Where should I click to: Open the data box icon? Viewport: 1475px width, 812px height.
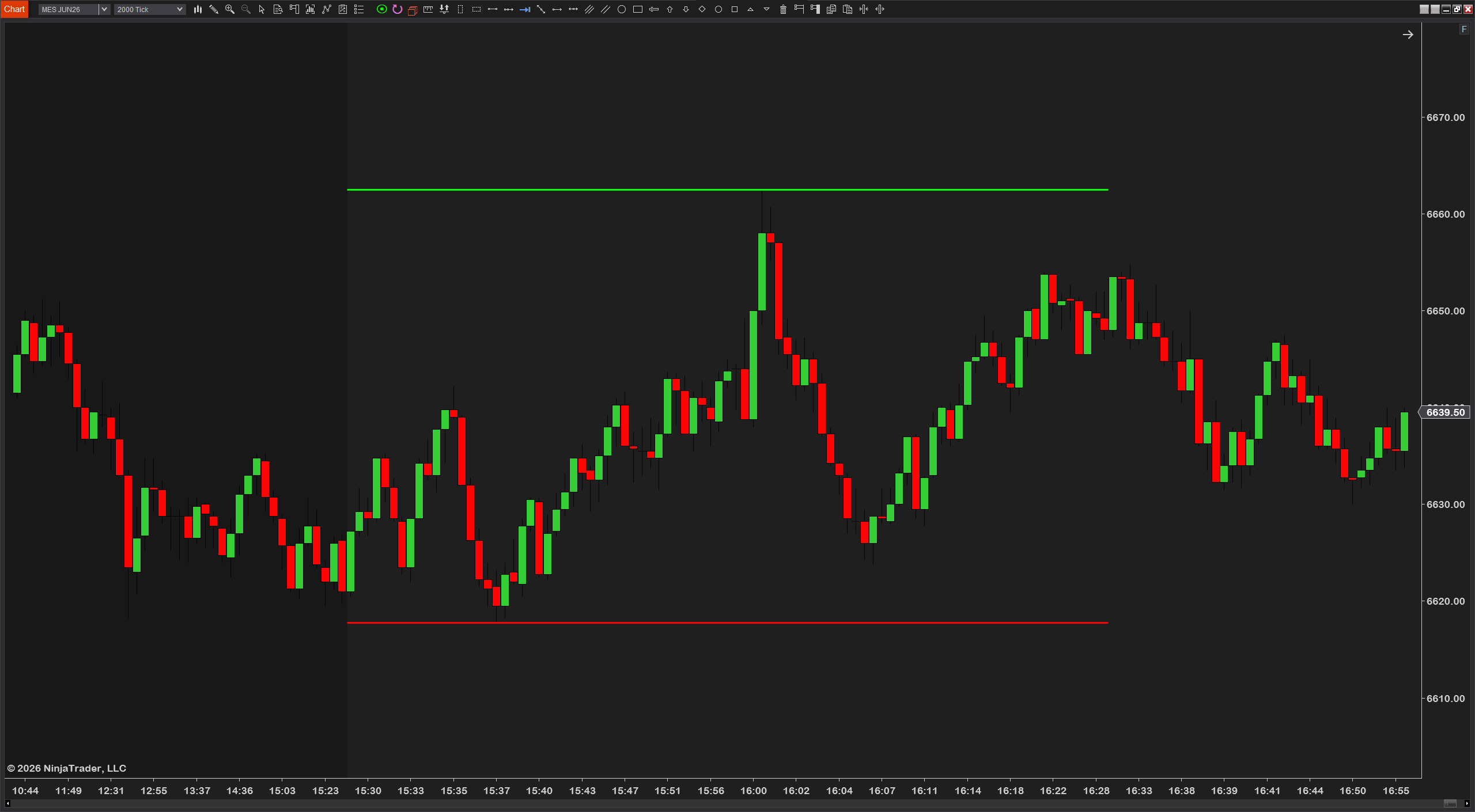click(278, 9)
